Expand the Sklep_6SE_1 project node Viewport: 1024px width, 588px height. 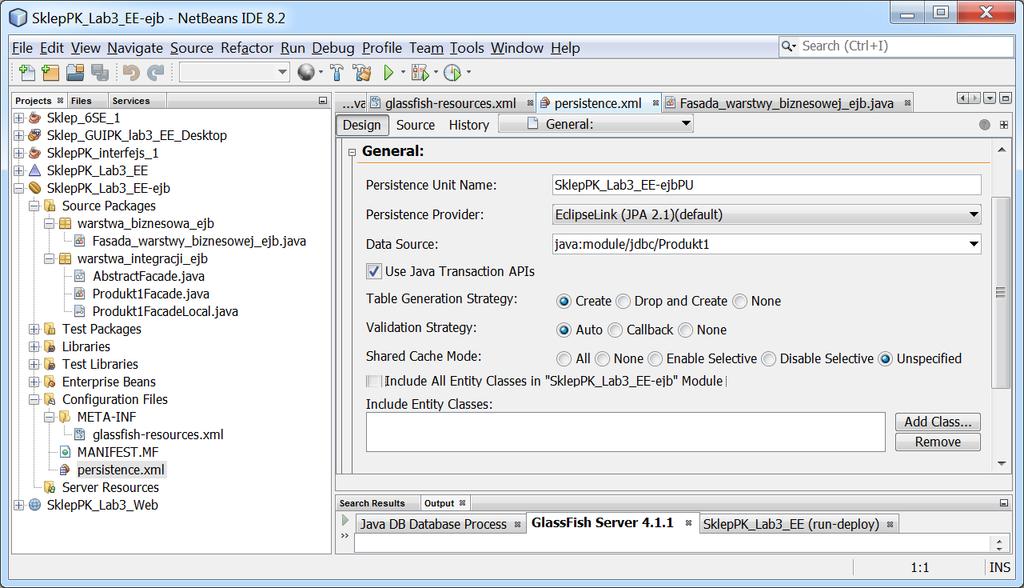click(x=18, y=118)
